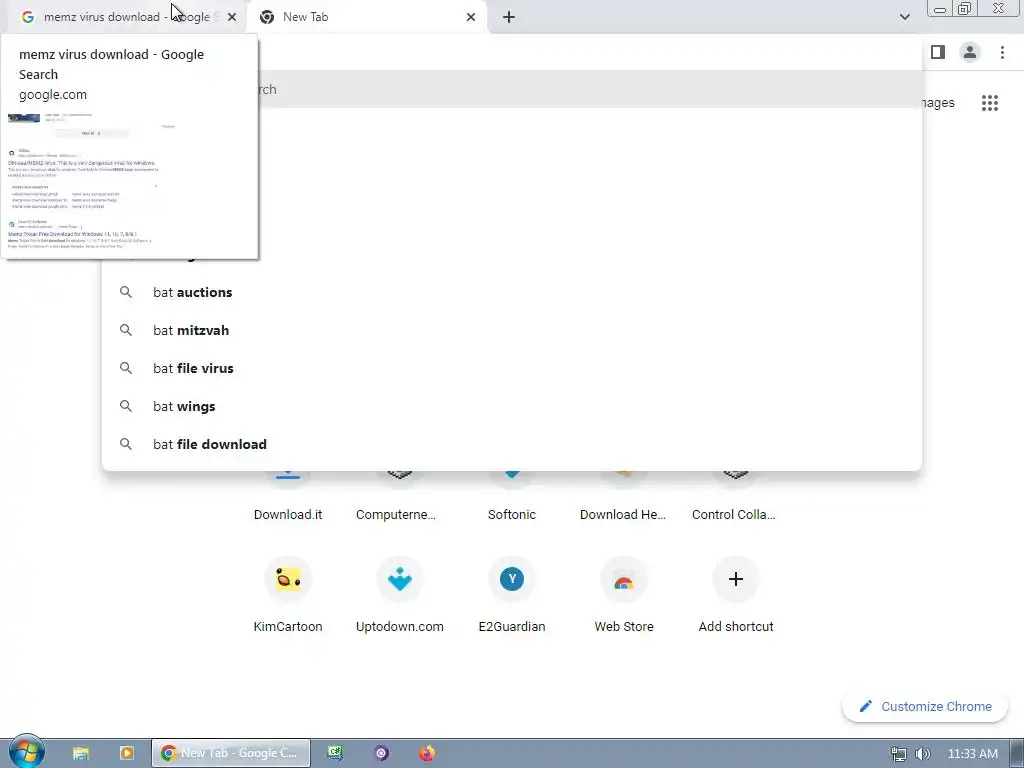Select the Chrome New Tab taskbar button

pyautogui.click(x=231, y=753)
